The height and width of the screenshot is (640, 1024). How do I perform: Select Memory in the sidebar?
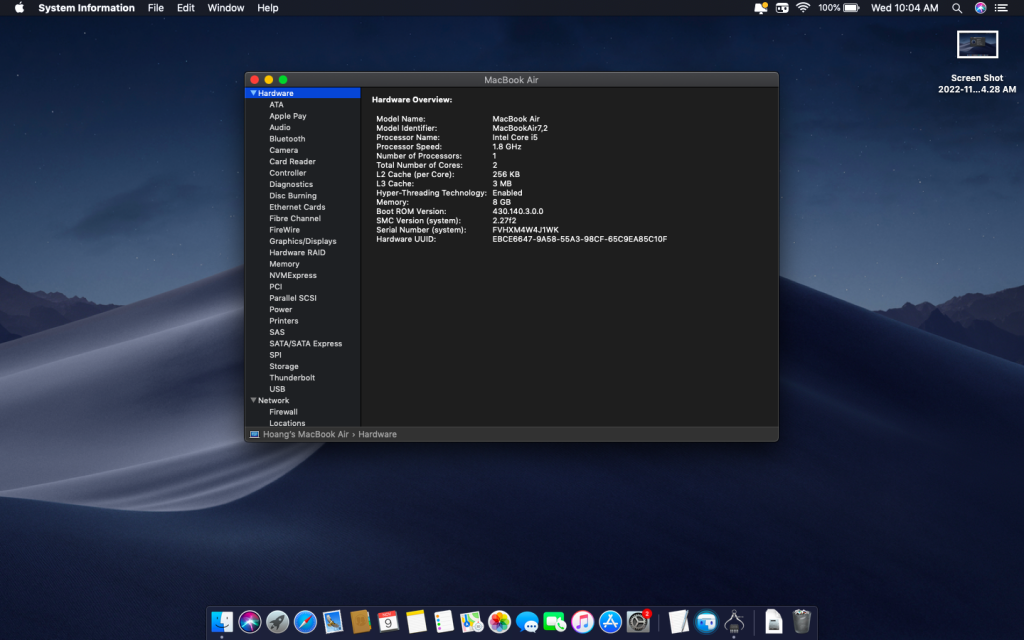click(x=284, y=264)
